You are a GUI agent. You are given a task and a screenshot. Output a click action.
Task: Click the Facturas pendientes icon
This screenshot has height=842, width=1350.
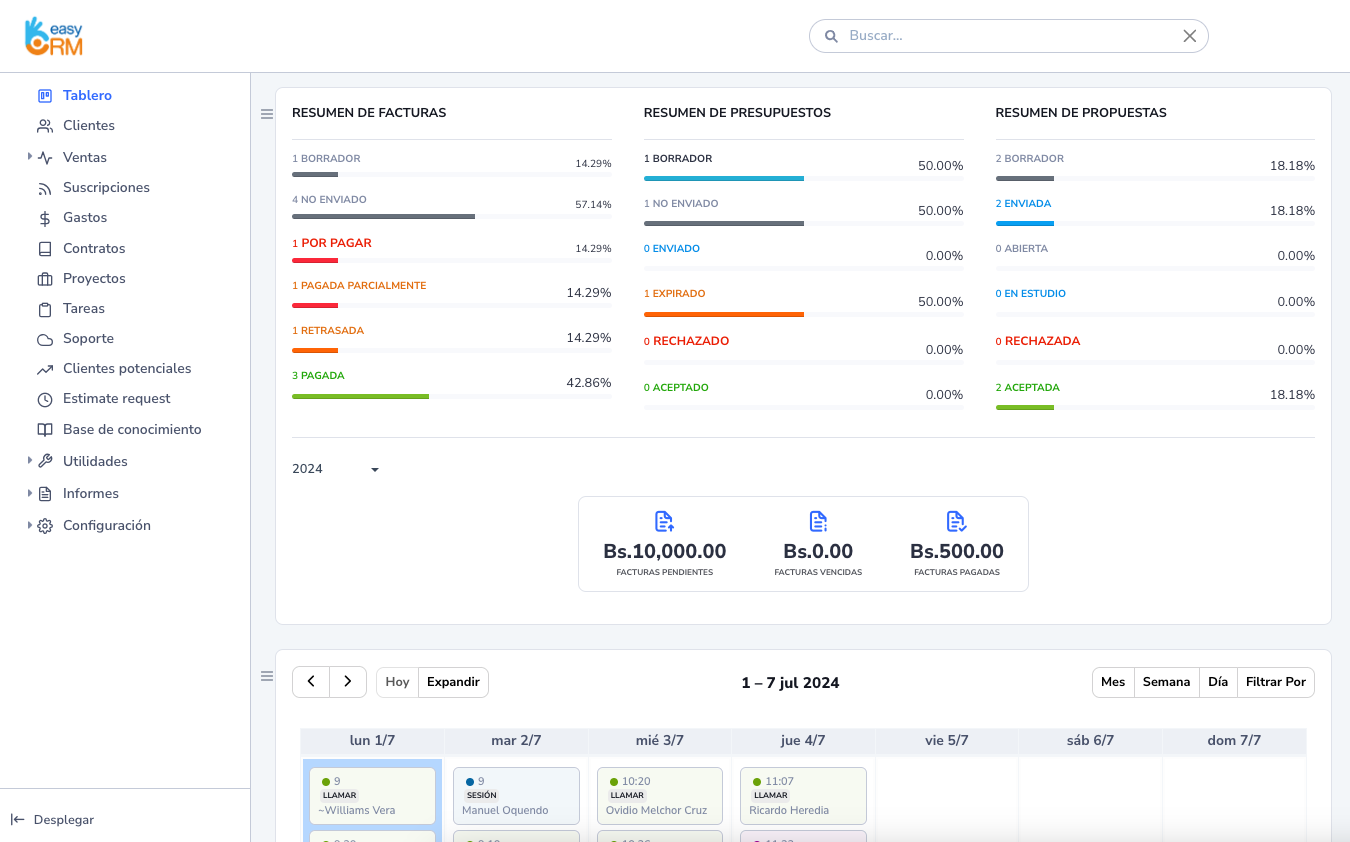[664, 521]
